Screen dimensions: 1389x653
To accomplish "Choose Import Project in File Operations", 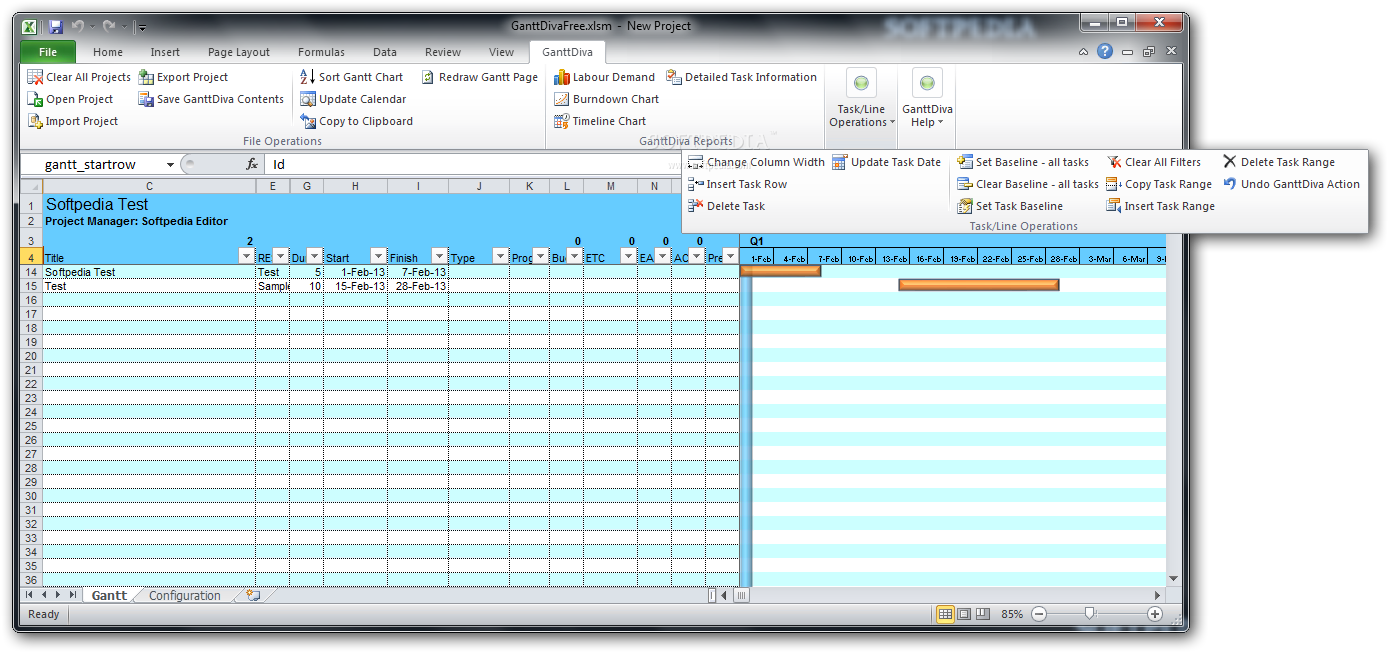I will [72, 121].
